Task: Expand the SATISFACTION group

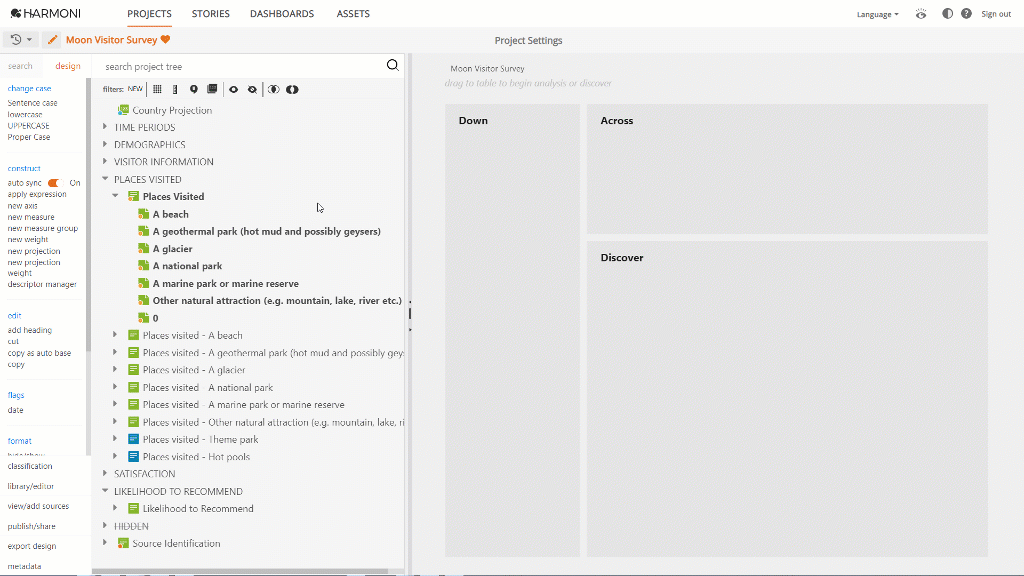Action: [x=105, y=473]
